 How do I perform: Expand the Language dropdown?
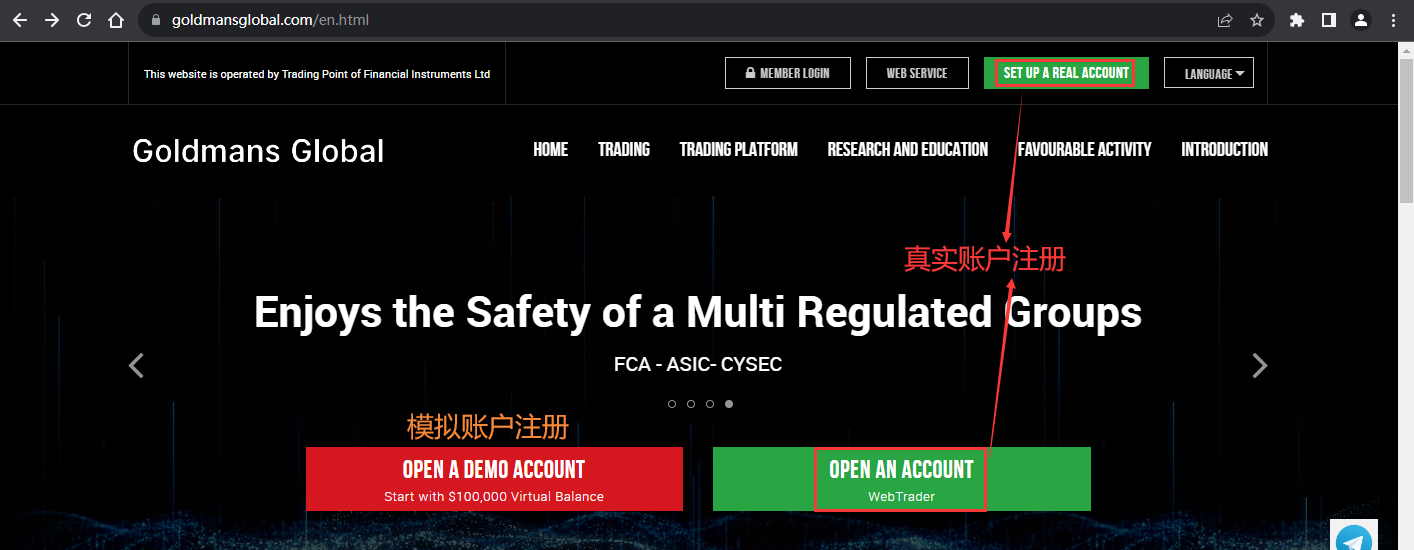click(1209, 73)
